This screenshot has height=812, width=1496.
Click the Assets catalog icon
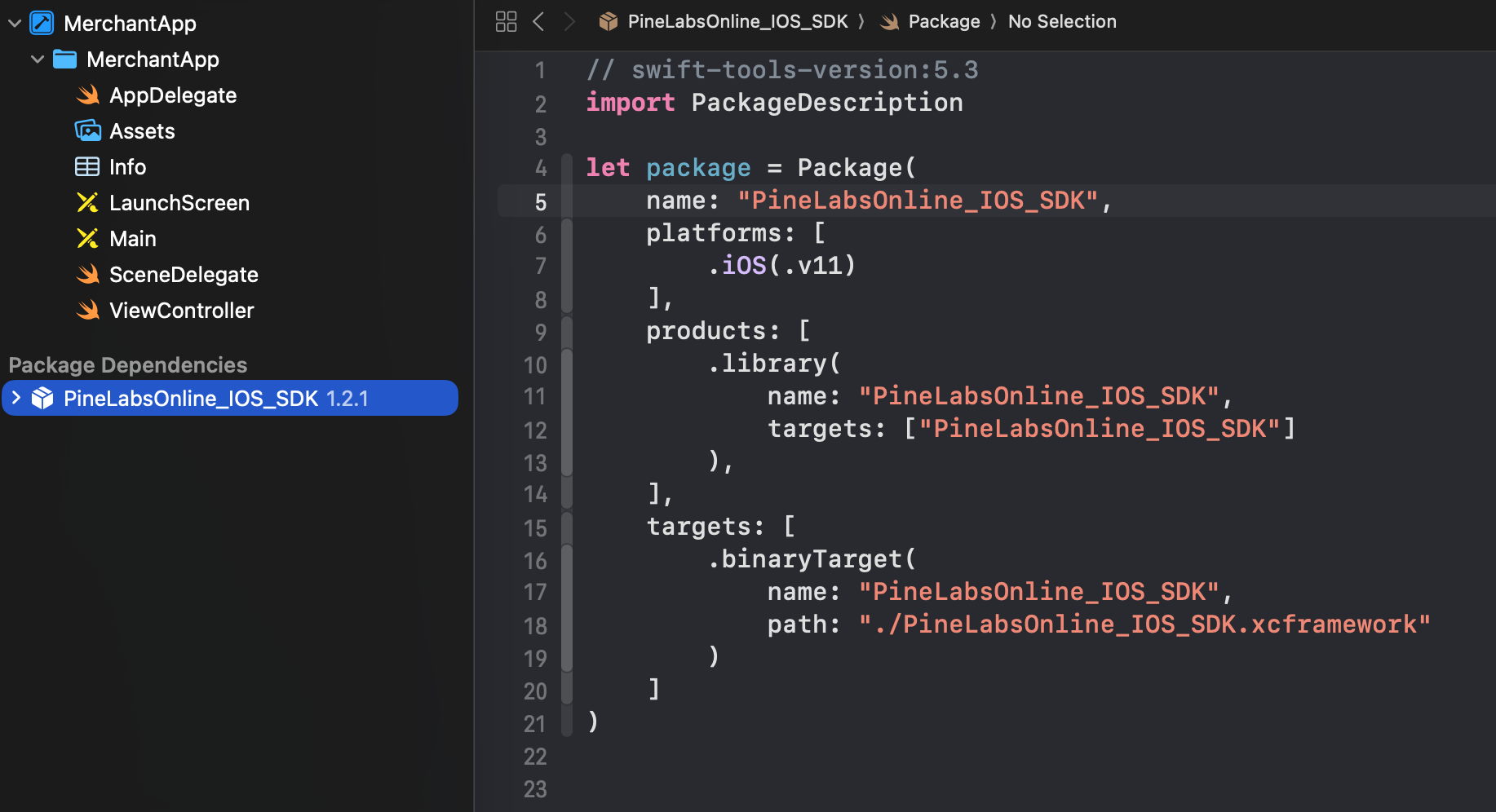pos(87,130)
